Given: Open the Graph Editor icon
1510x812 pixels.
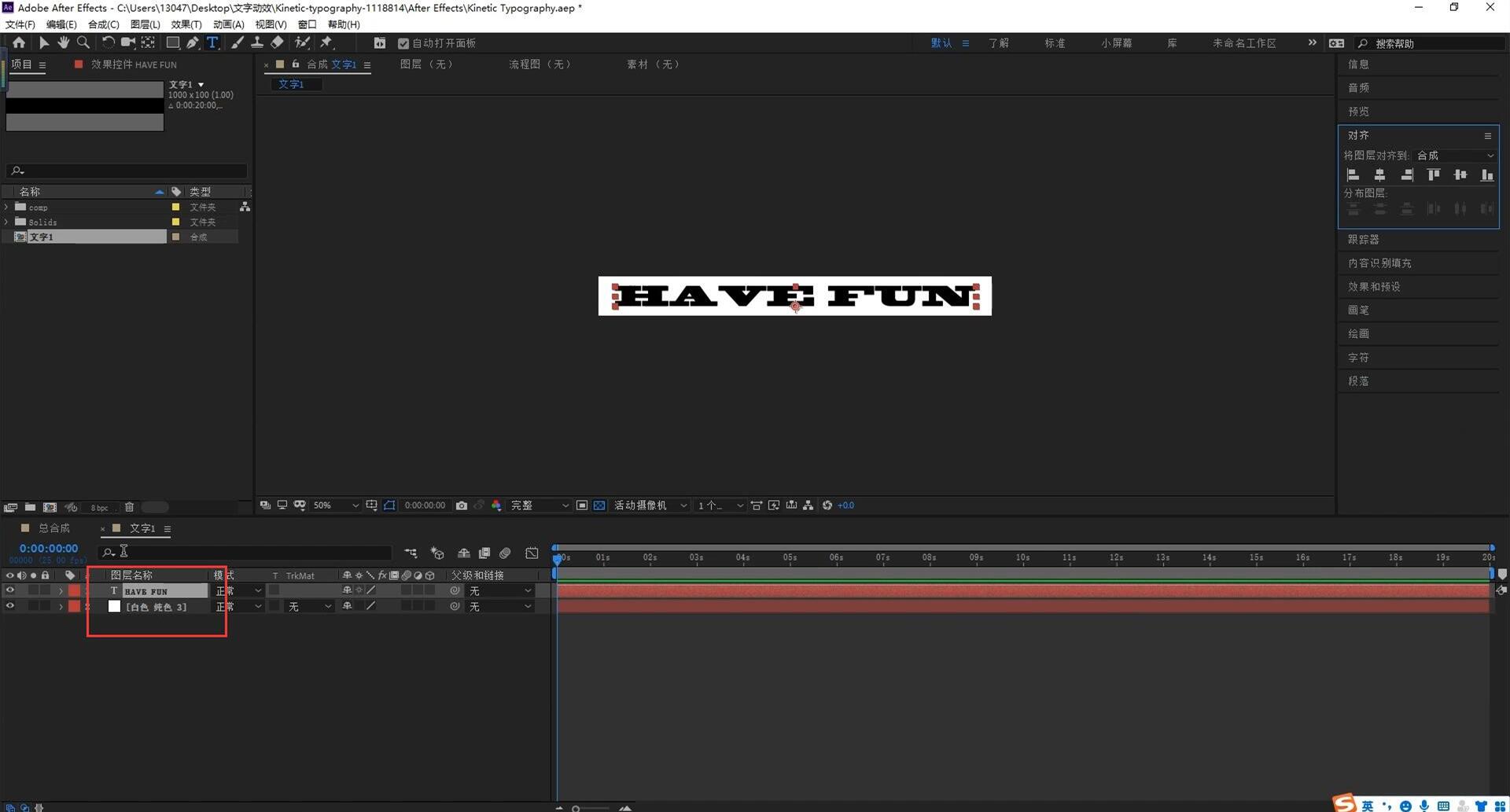Looking at the screenshot, I should click(x=532, y=553).
